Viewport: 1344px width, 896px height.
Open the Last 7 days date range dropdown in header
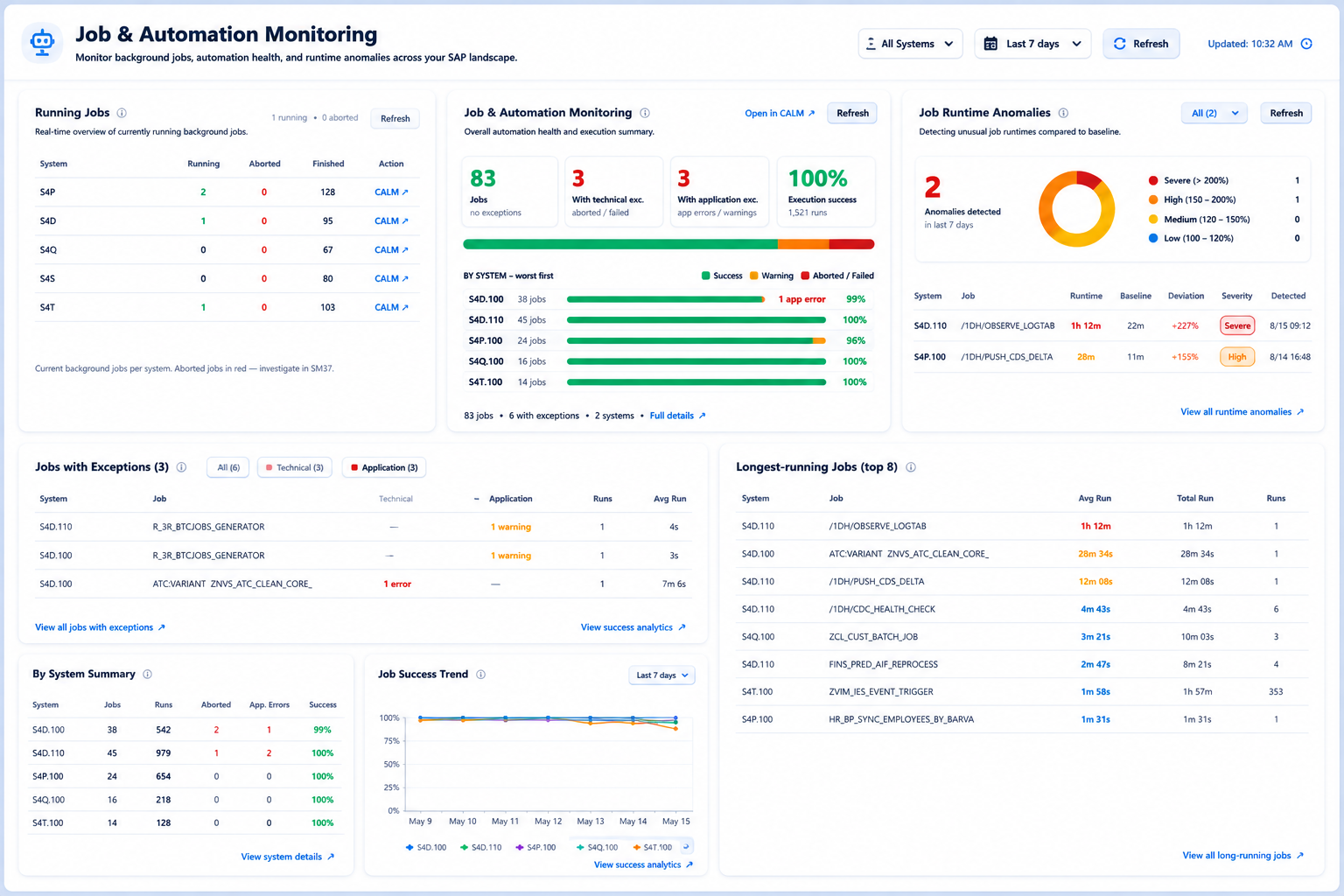(x=1032, y=44)
